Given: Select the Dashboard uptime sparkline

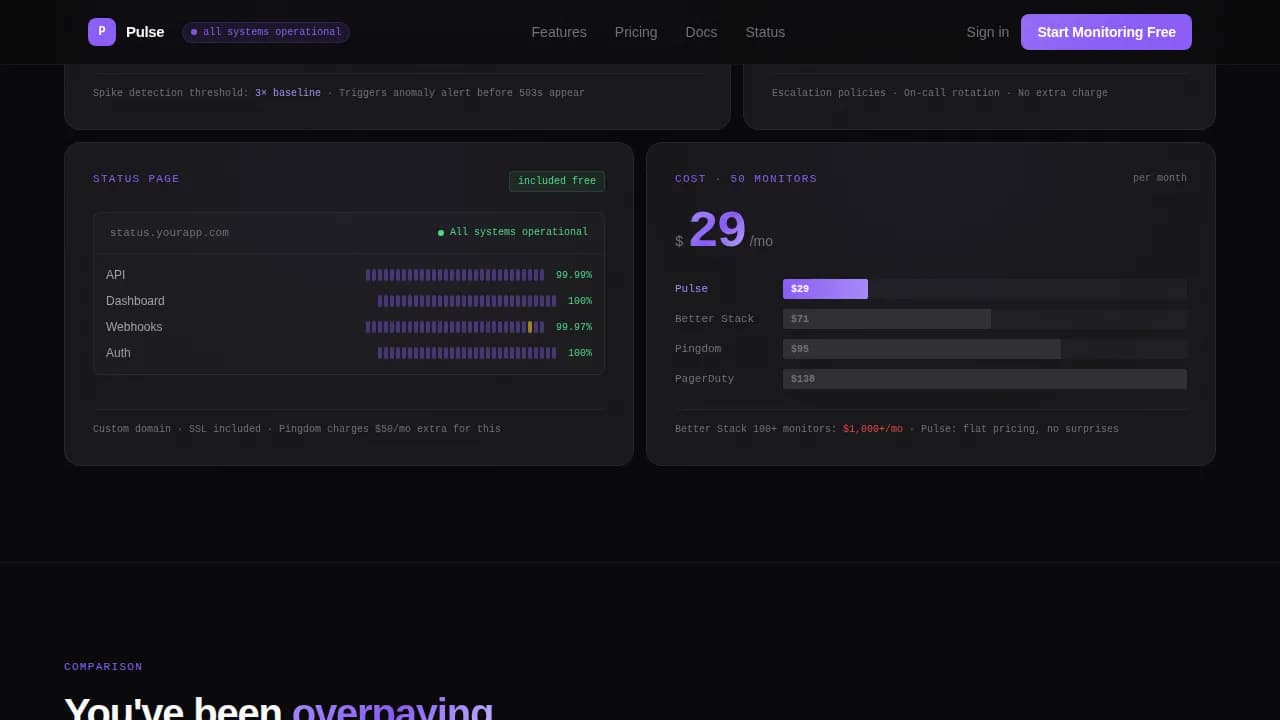Looking at the screenshot, I should coord(467,300).
